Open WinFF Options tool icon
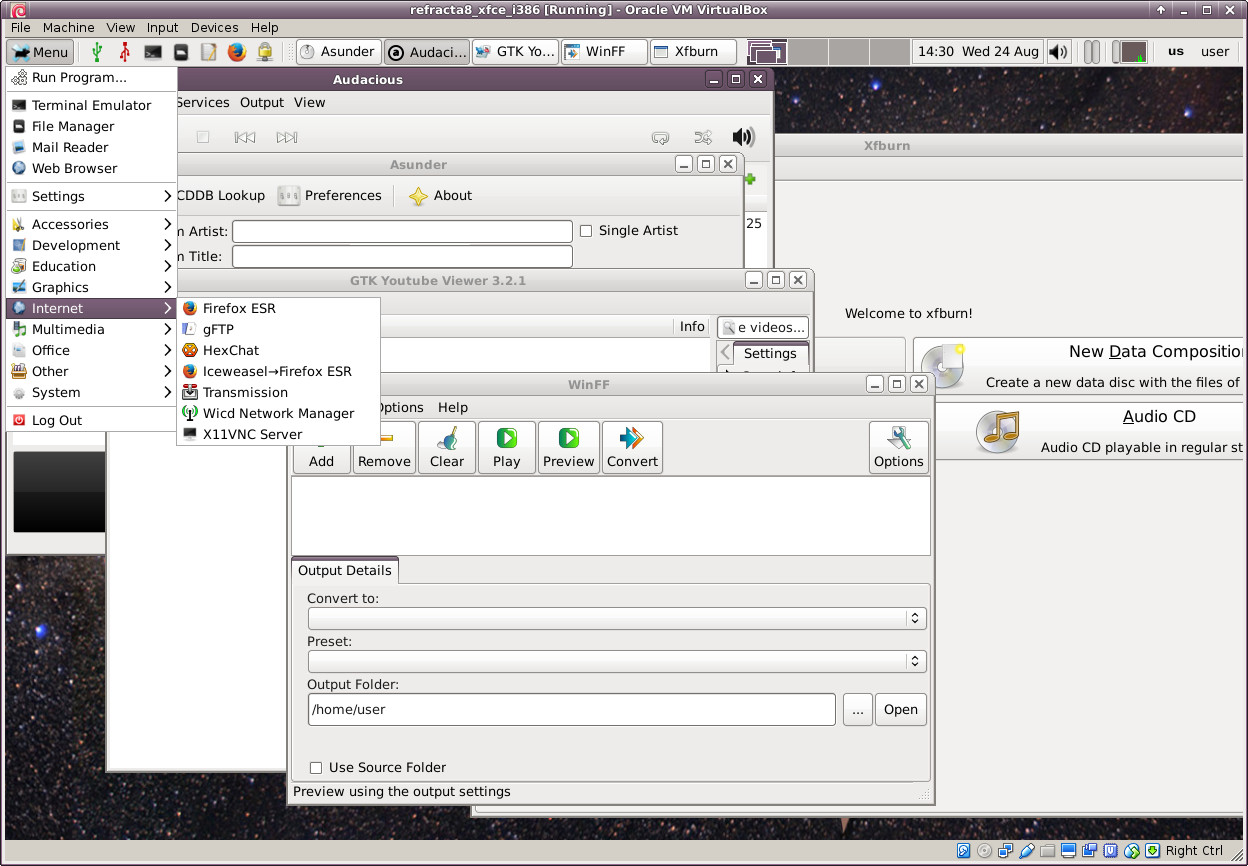This screenshot has width=1248, height=866. tap(899, 447)
